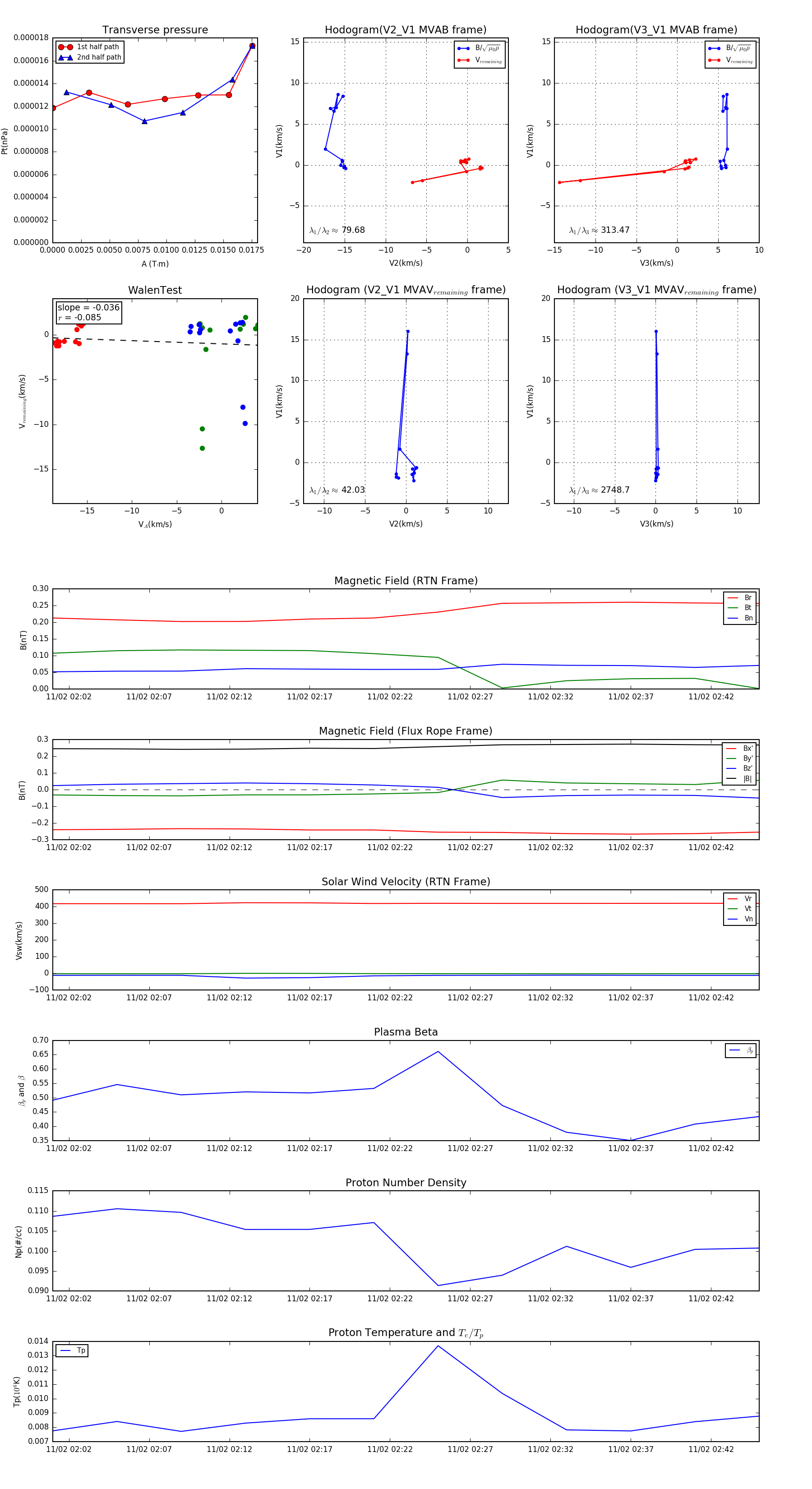Select the Tp legend entry
Image resolution: width=812 pixels, height=1489 pixels.
click(72, 1351)
